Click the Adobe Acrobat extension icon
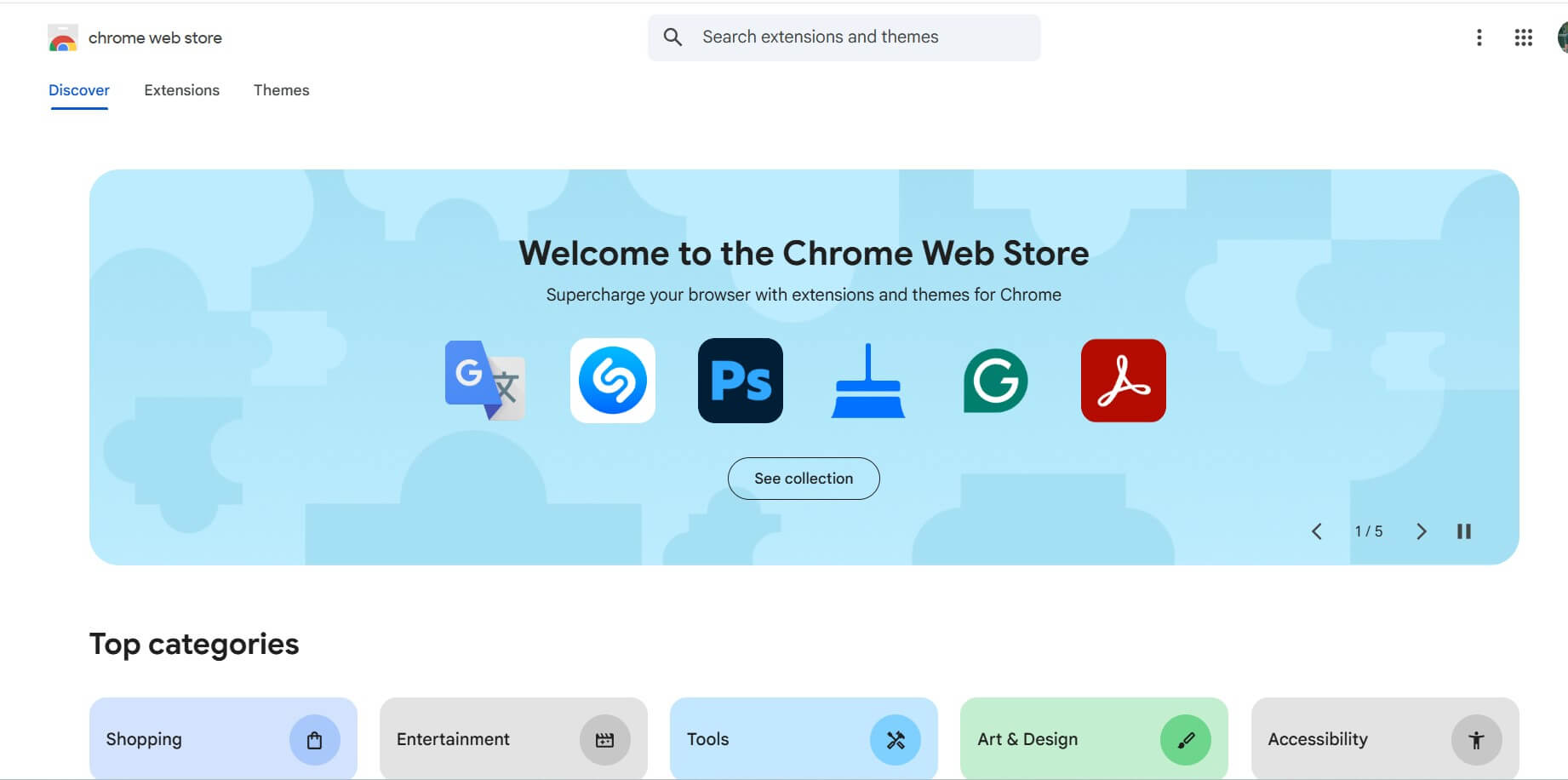 [x=1124, y=381]
